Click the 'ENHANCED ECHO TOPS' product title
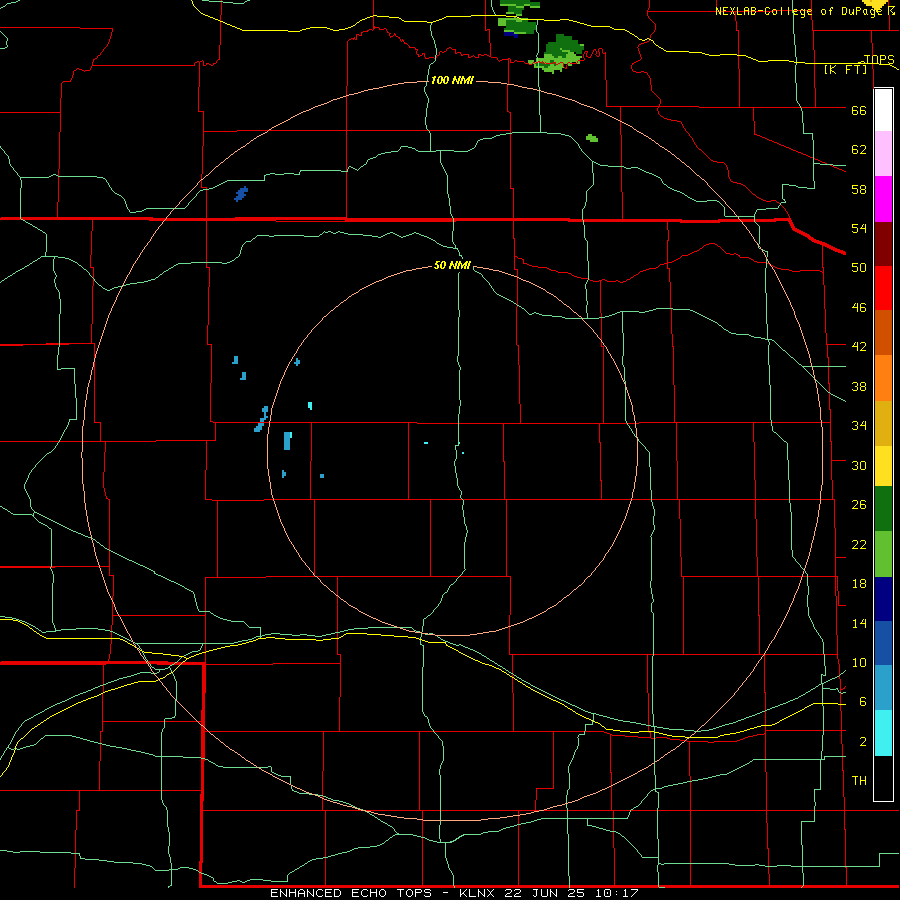The image size is (900, 900). tap(351, 893)
